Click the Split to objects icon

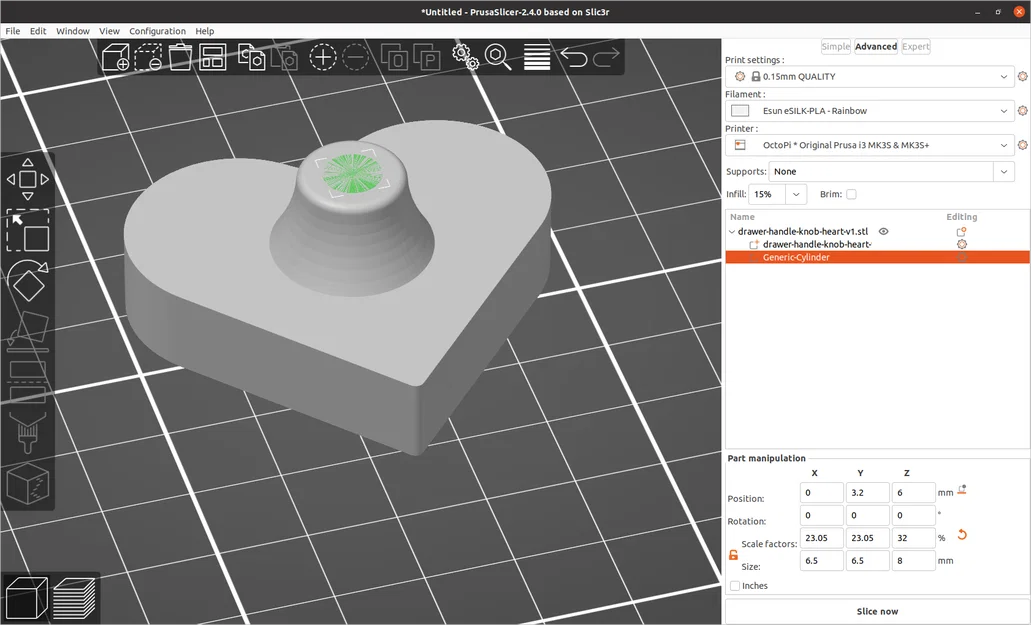point(395,57)
